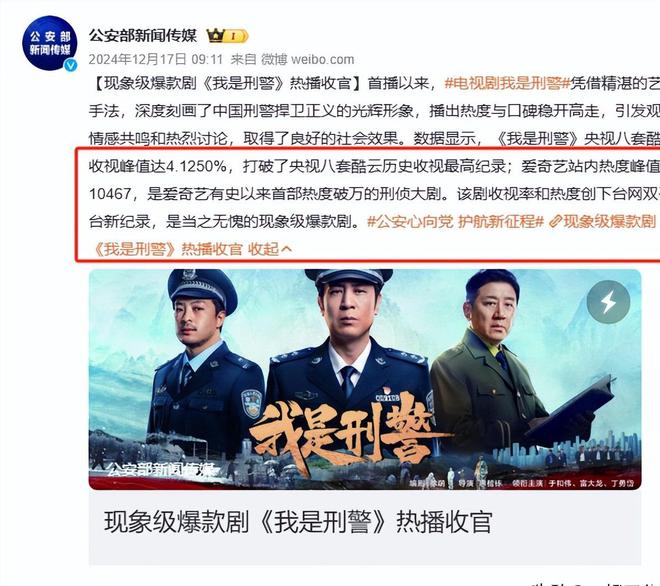Click the 现象级爆款剧 orange link text

609,221
